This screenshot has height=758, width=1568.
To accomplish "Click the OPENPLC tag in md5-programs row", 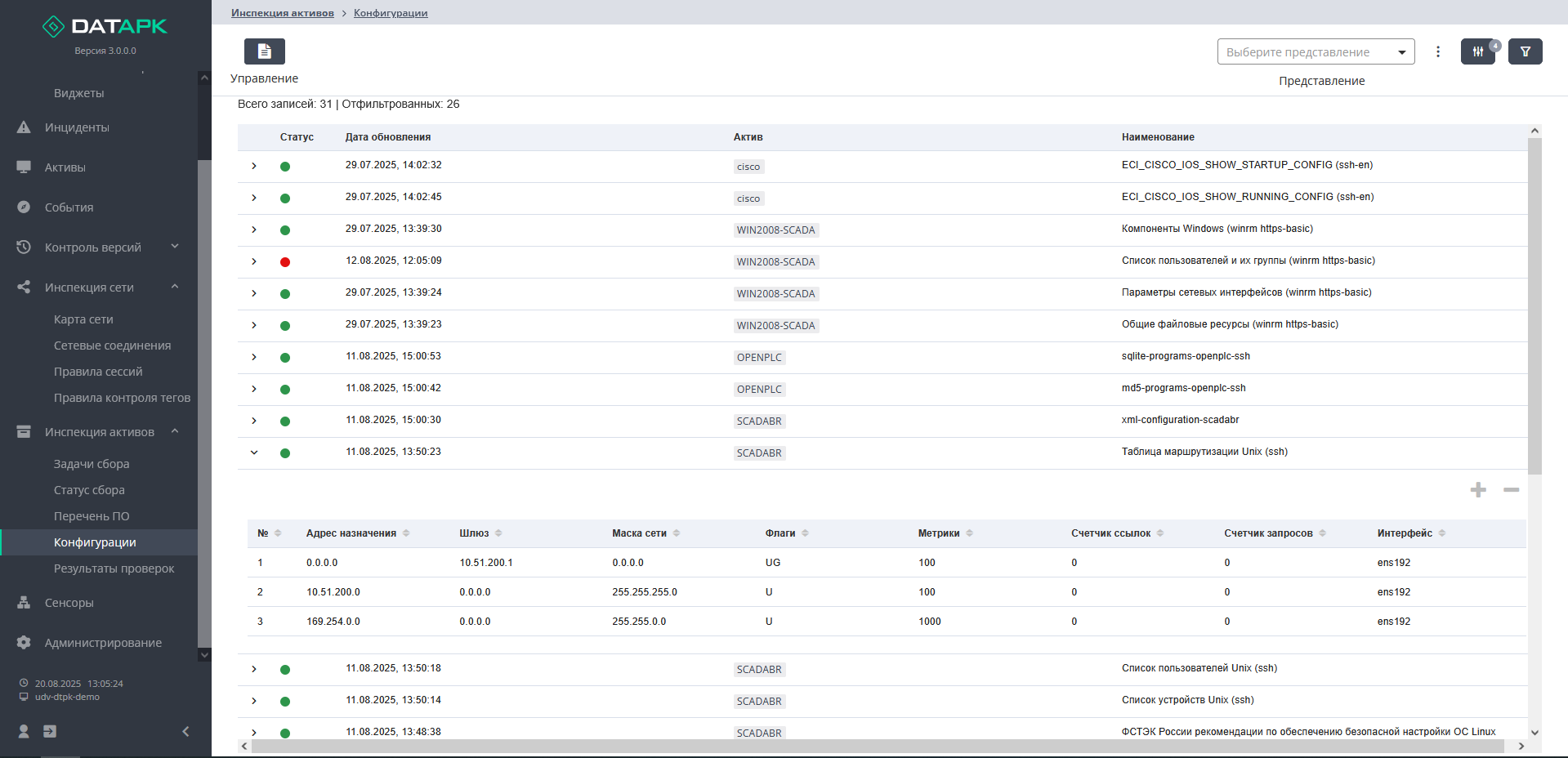I will tap(760, 390).
